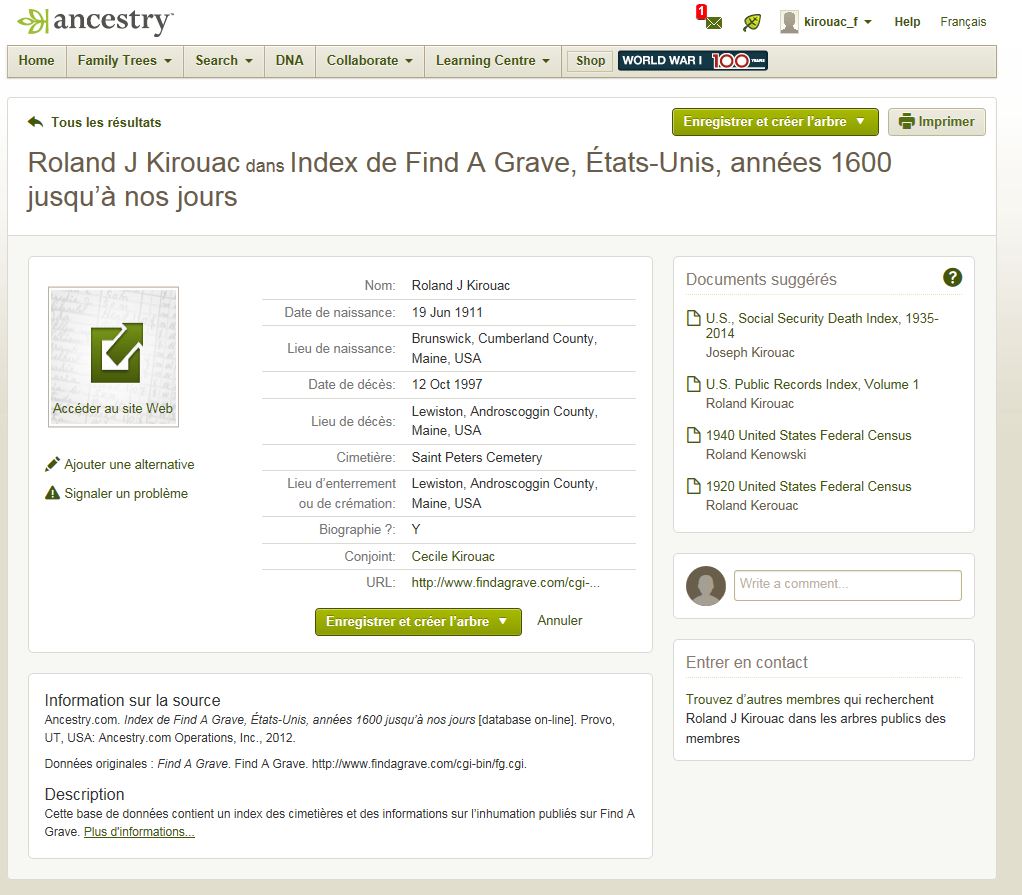The image size is (1022, 895).
Task: Focus the Write a comment field
Action: pos(847,585)
